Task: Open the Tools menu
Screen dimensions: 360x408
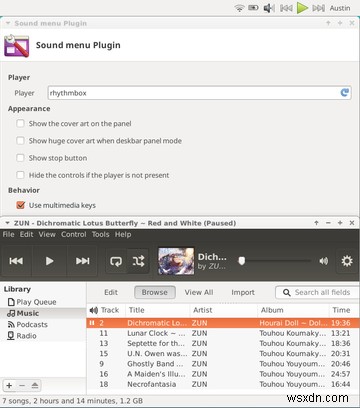Action: [x=100, y=234]
